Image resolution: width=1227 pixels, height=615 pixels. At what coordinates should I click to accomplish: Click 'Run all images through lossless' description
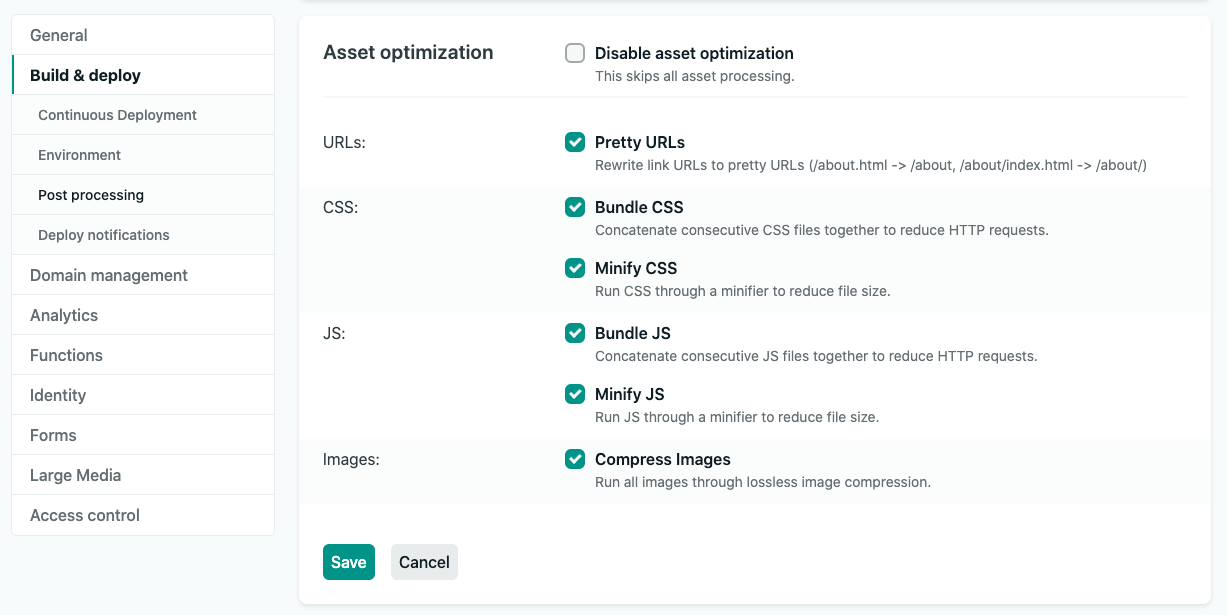click(763, 482)
